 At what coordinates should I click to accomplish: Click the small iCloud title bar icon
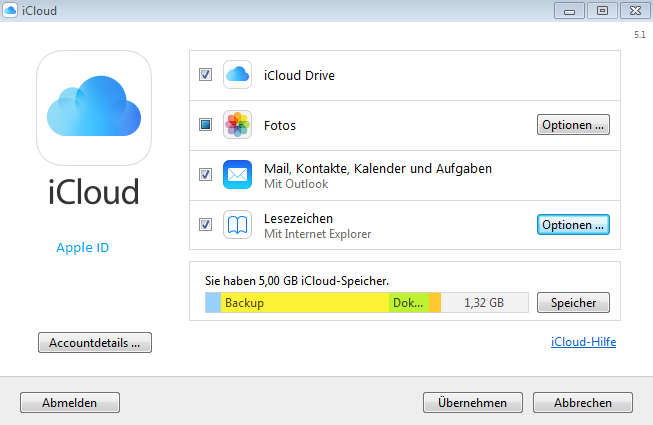[x=10, y=10]
